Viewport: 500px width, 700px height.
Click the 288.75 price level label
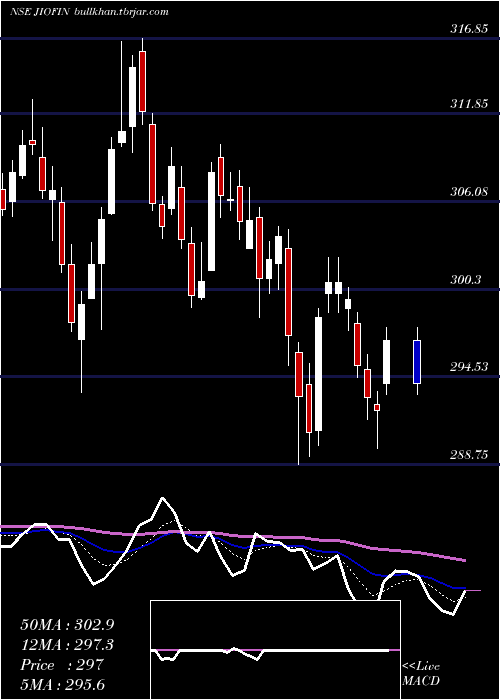[x=469, y=454]
